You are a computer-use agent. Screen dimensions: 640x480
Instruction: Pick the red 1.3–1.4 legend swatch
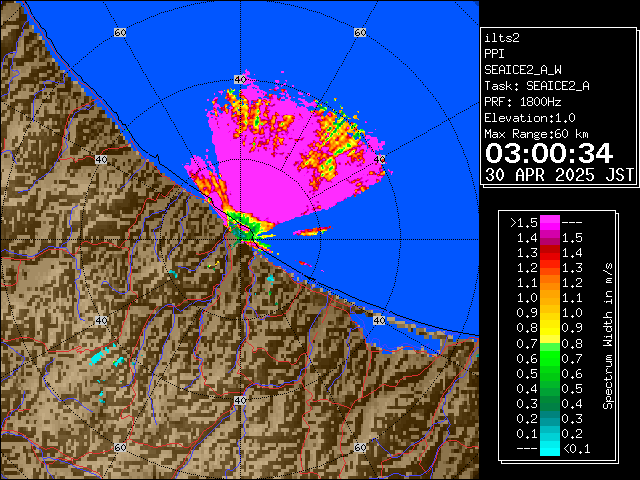(x=550, y=253)
